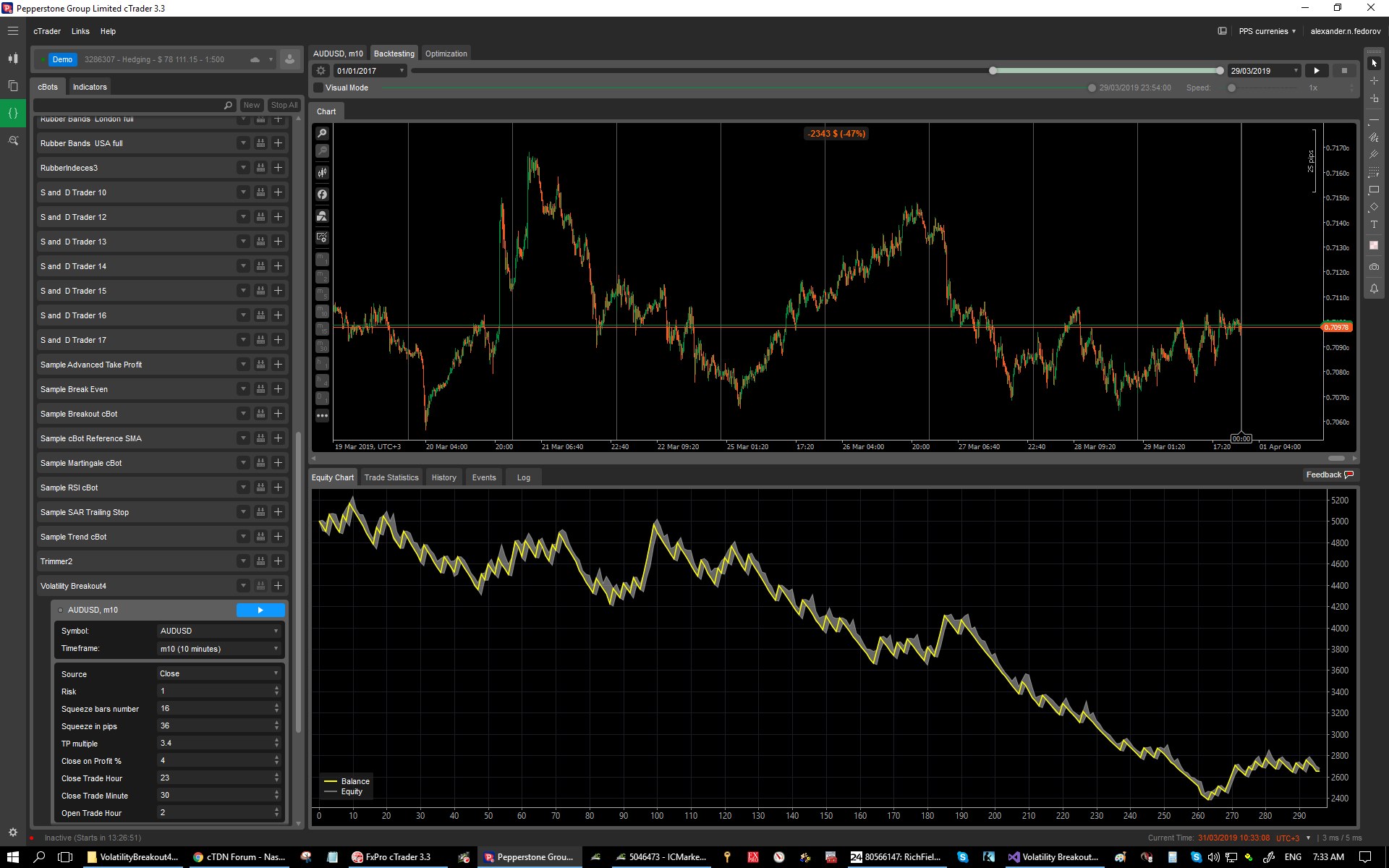Click the backtest date range slider start handle
Viewport: 1389px width, 868px height.
pyautogui.click(x=993, y=71)
